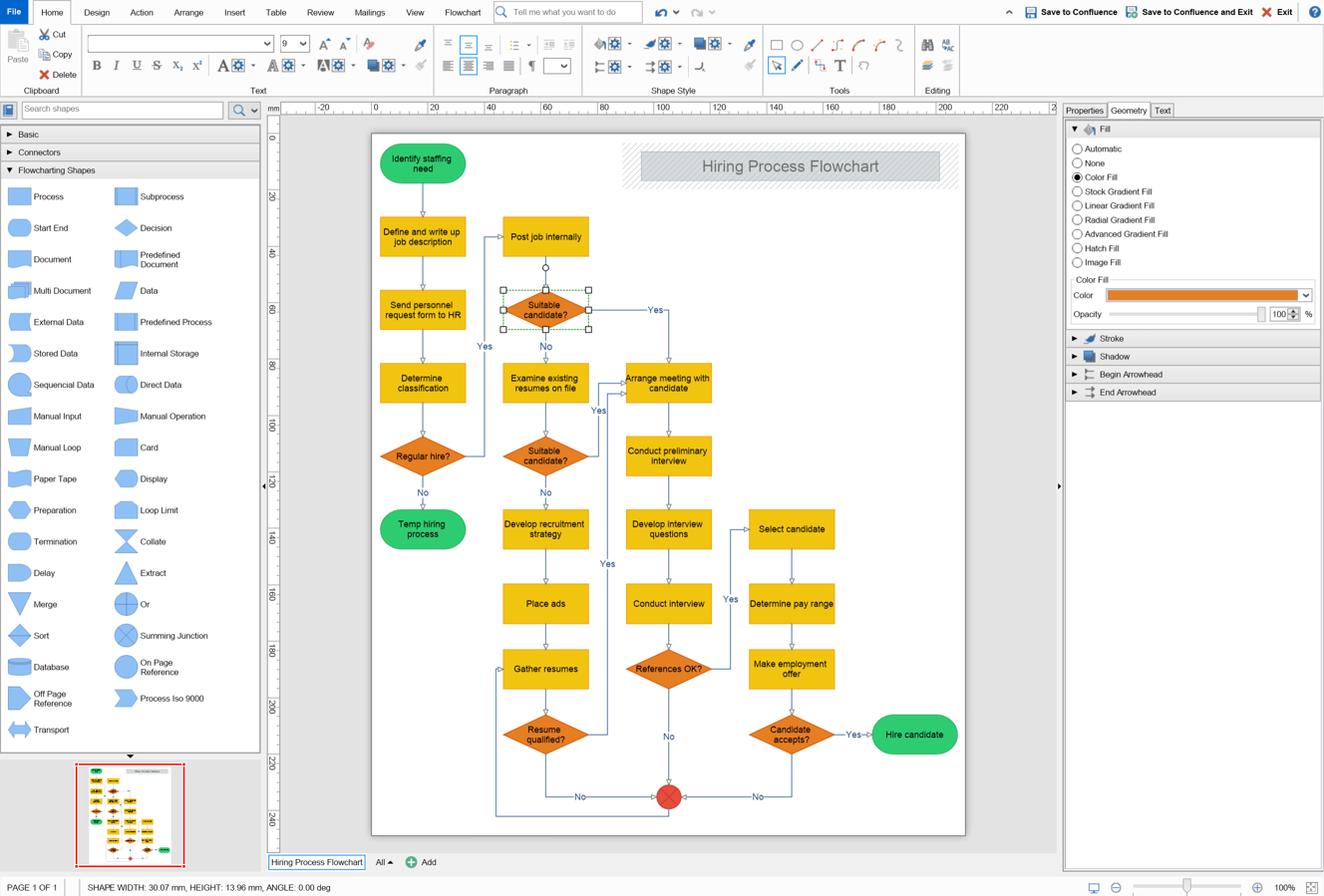Image resolution: width=1324 pixels, height=896 pixels.
Task: Select the Pointer selection tool
Action: 776,65
